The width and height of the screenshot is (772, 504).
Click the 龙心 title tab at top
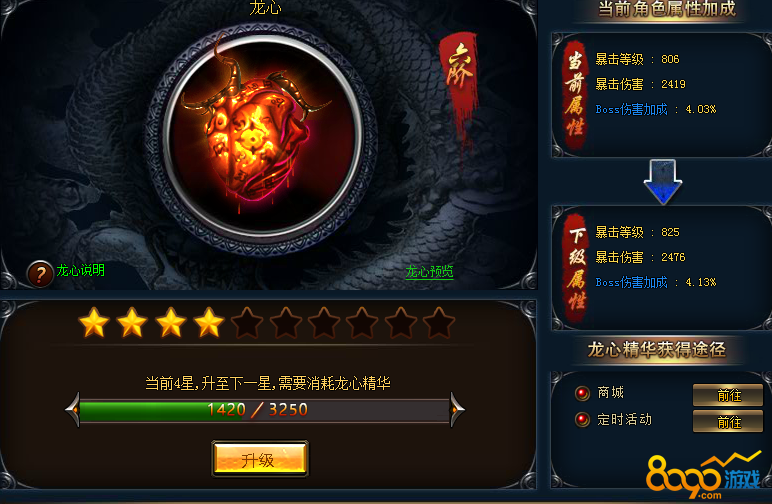tap(265, 7)
